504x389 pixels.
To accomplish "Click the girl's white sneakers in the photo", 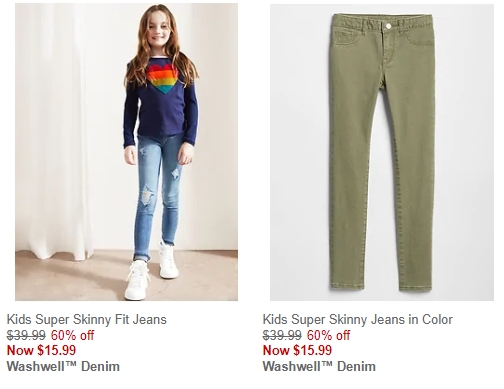I will coord(152,271).
